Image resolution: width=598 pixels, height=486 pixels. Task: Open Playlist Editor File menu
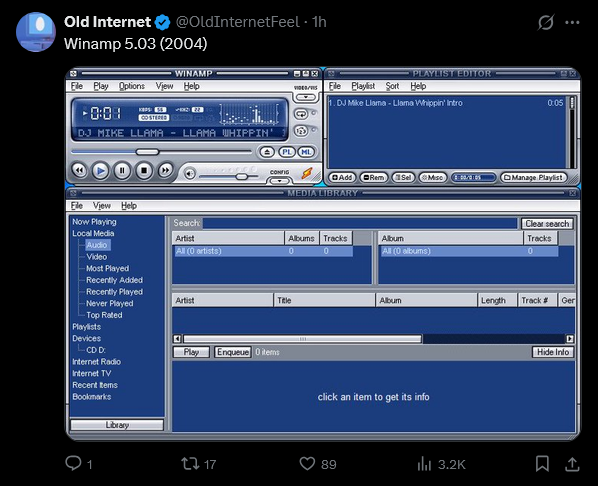click(x=334, y=86)
